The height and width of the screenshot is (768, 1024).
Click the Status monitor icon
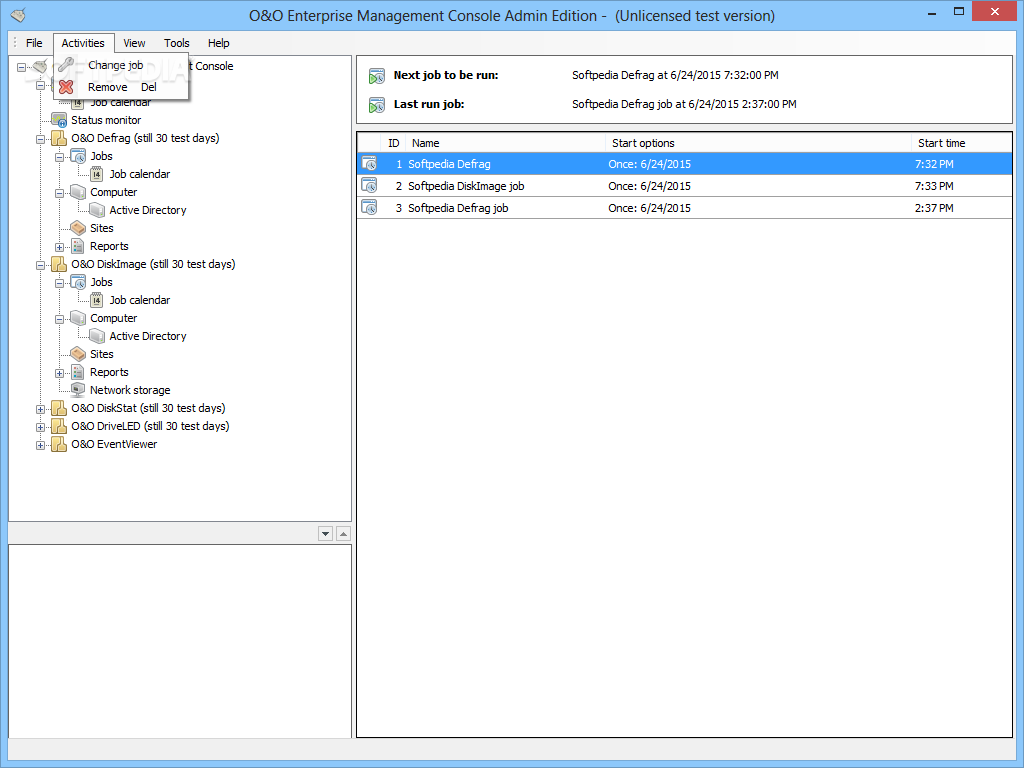tap(59, 120)
